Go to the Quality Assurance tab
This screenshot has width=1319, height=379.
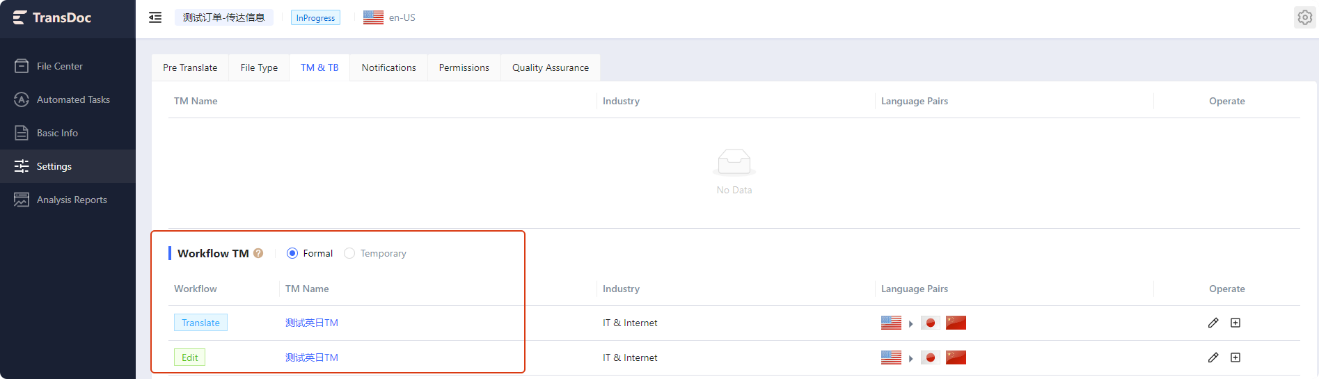click(x=550, y=68)
